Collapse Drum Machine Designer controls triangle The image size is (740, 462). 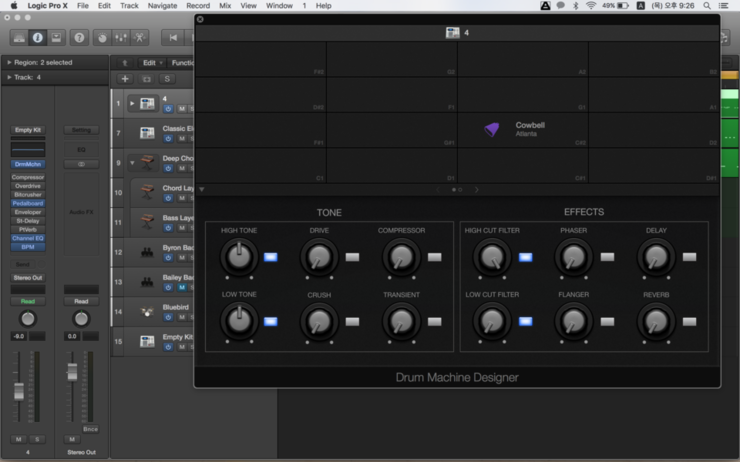(x=202, y=189)
